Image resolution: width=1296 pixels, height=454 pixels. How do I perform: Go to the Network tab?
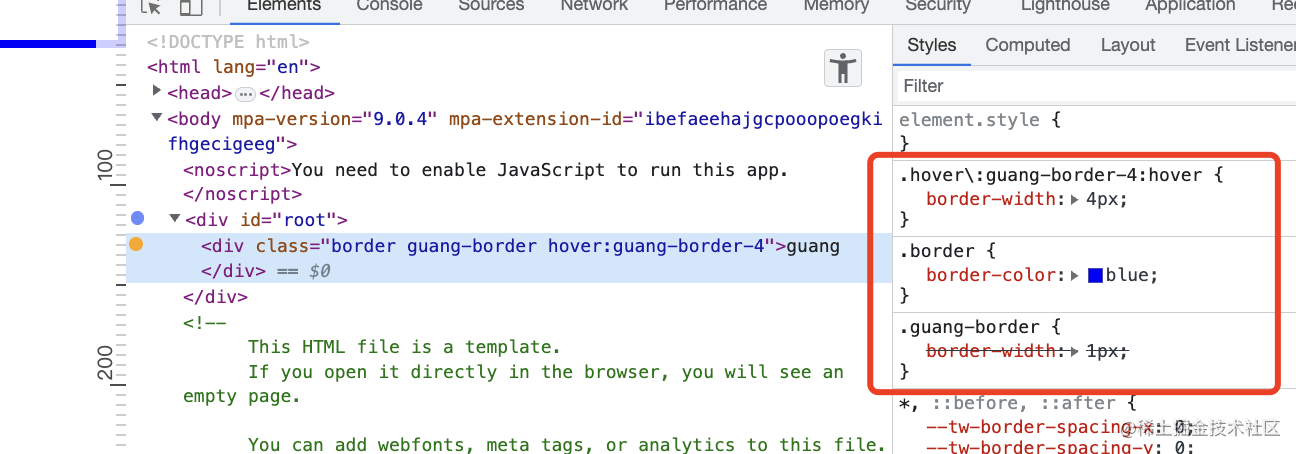[594, 5]
